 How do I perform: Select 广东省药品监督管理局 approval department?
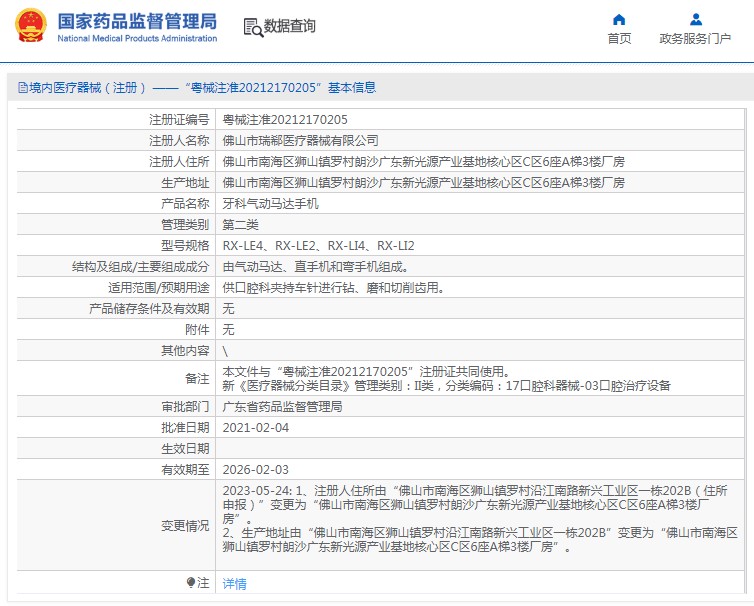[x=282, y=407]
